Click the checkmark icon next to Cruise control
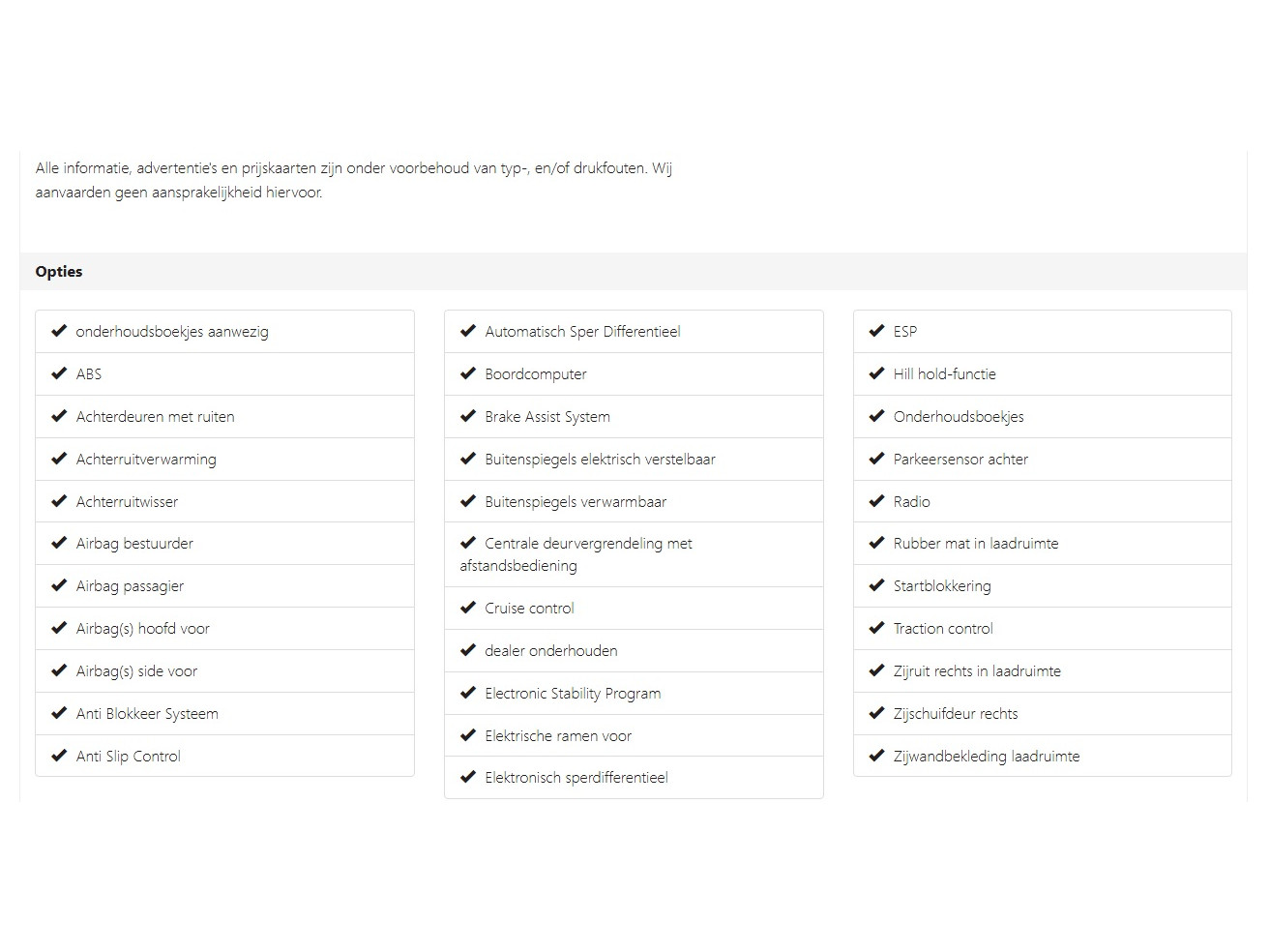The width and height of the screenshot is (1270, 952). tap(468, 608)
